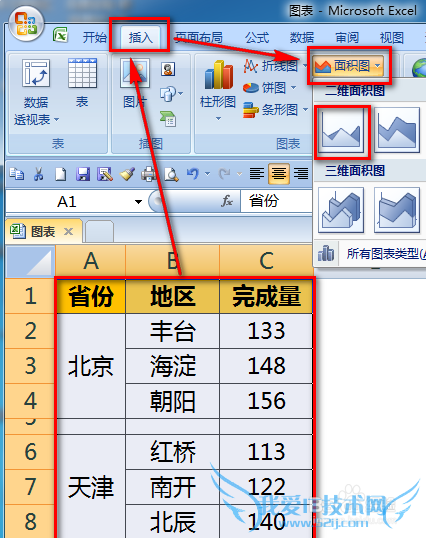Image resolution: width=426 pixels, height=538 pixels.
Task: Expand the undo history dropdown arrow
Action: pyautogui.click(x=207, y=174)
